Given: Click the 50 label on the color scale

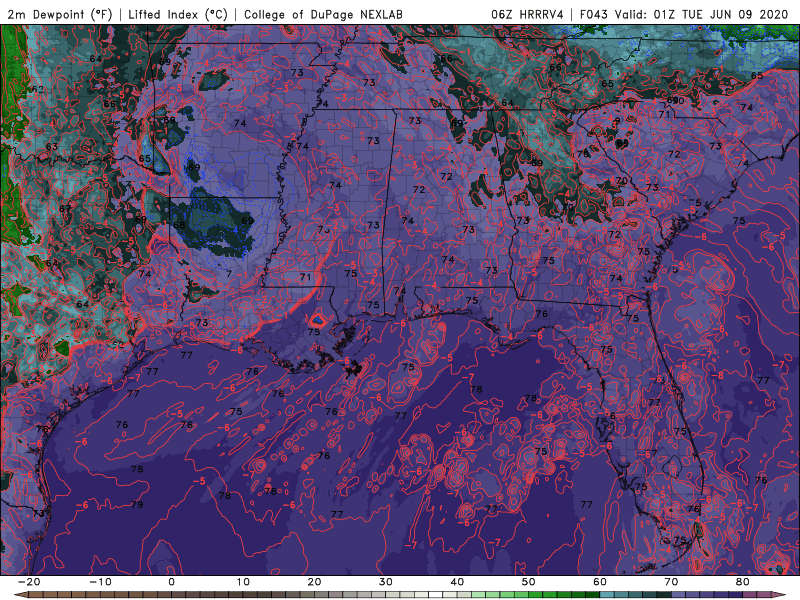Looking at the screenshot, I should pos(529,582).
